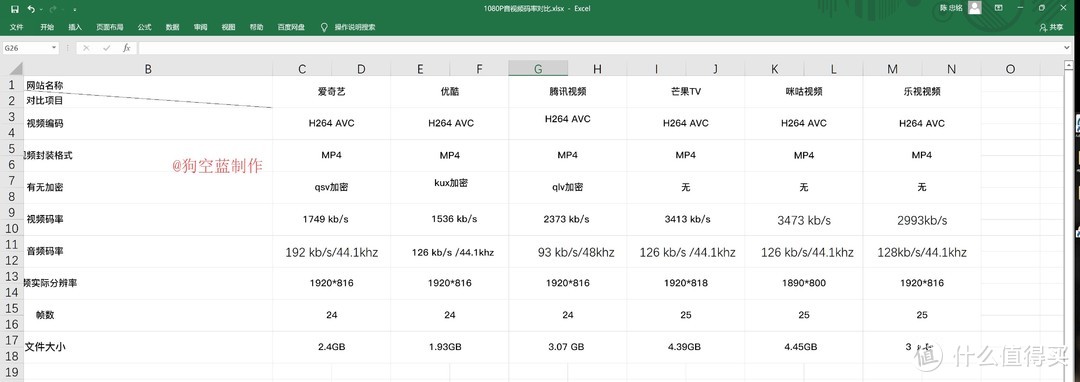This screenshot has width=1080, height=382.
Task: Open the 帮助 ribbon tab
Action: (256, 27)
